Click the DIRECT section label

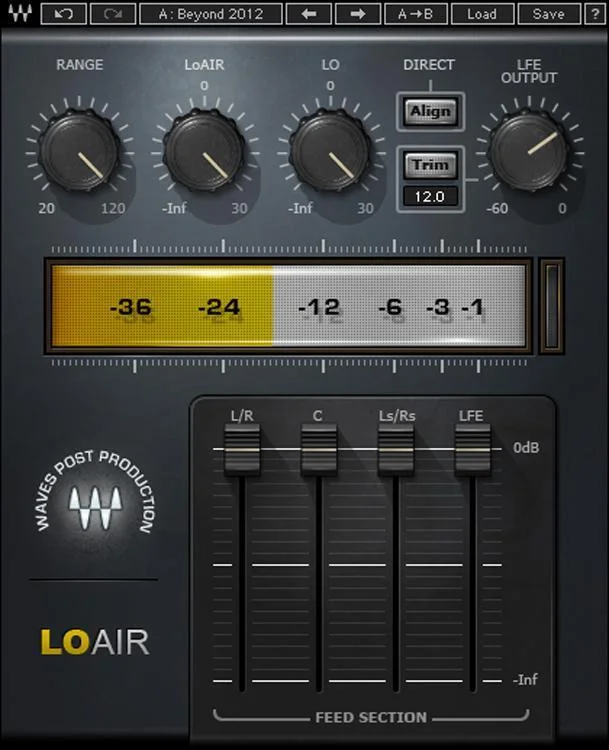[x=429, y=65]
